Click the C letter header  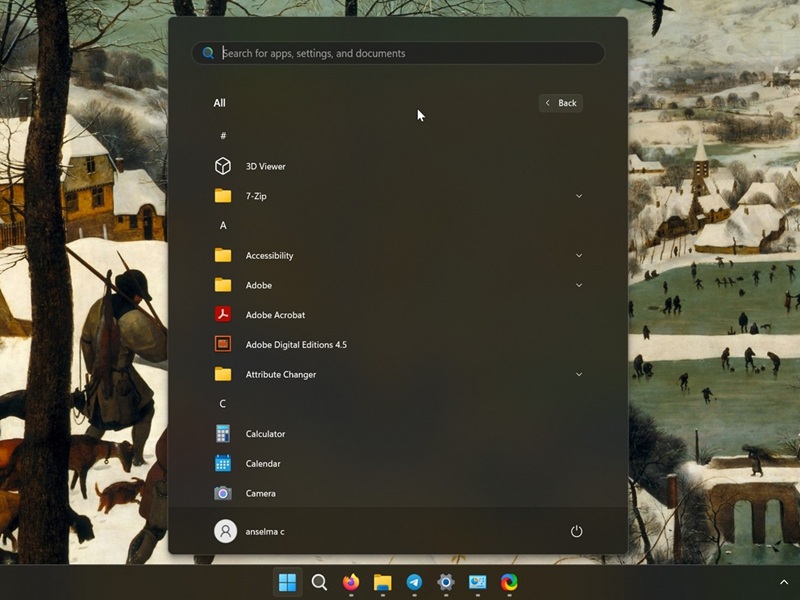coord(222,404)
